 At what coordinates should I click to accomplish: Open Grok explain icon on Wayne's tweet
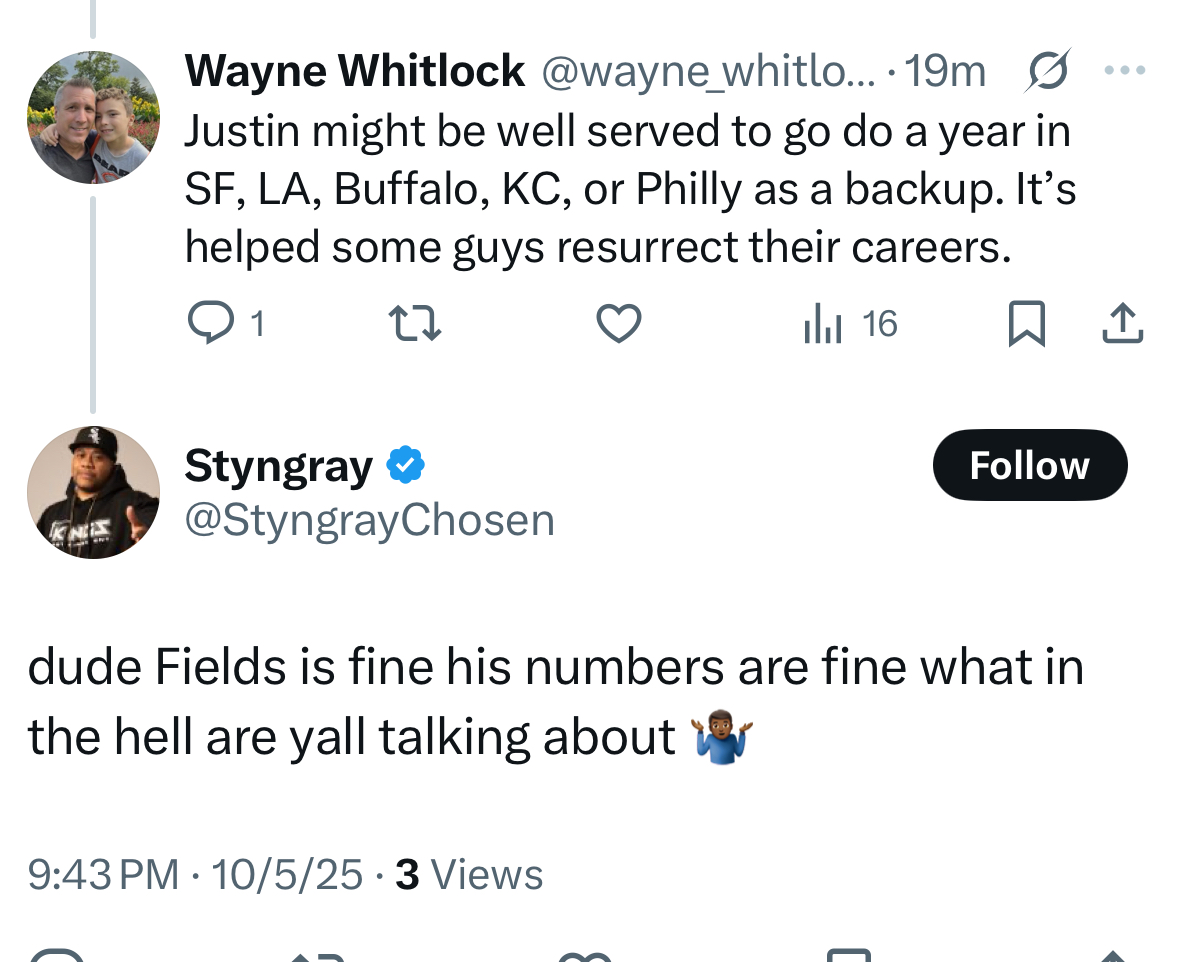tap(1047, 71)
